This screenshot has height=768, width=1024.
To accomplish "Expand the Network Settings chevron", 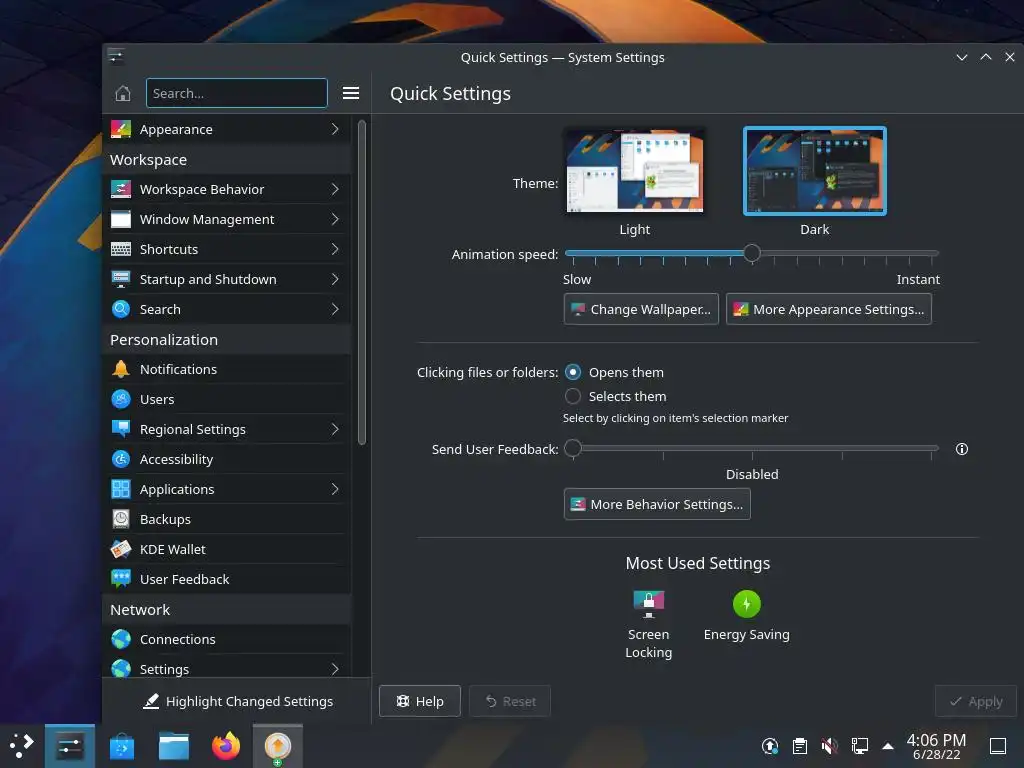I will (335, 669).
